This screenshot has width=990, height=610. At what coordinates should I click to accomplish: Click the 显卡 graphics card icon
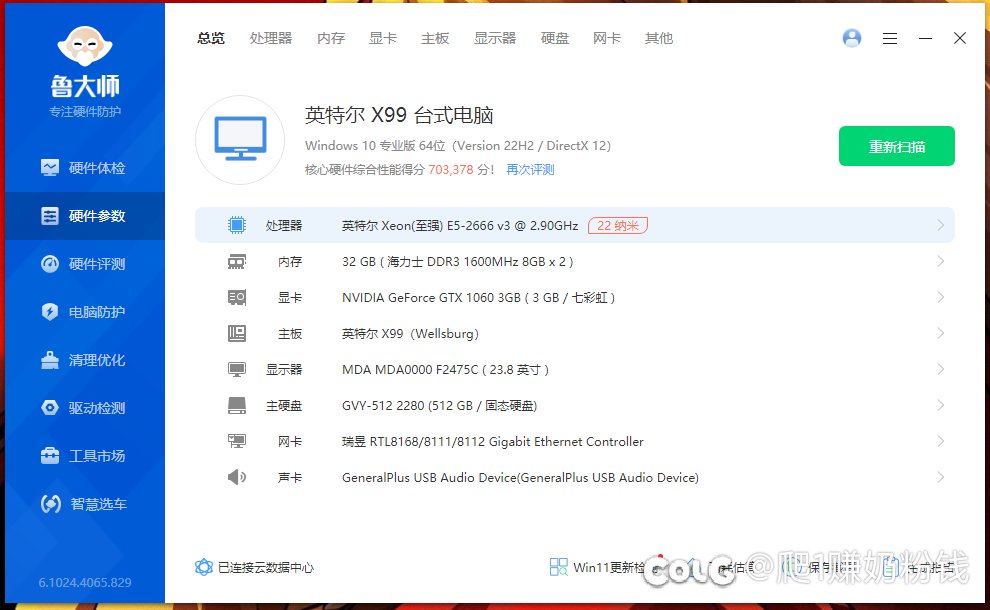click(237, 297)
